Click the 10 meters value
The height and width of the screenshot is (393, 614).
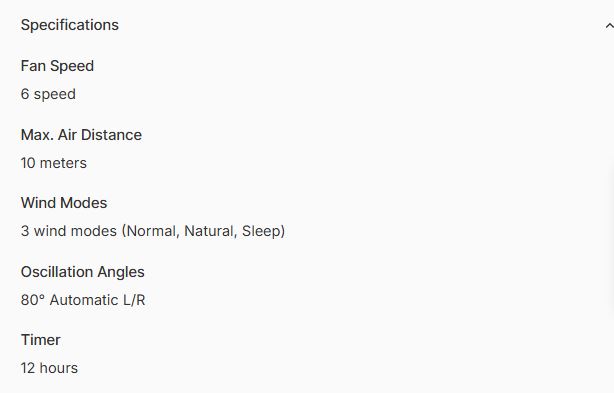pos(54,163)
